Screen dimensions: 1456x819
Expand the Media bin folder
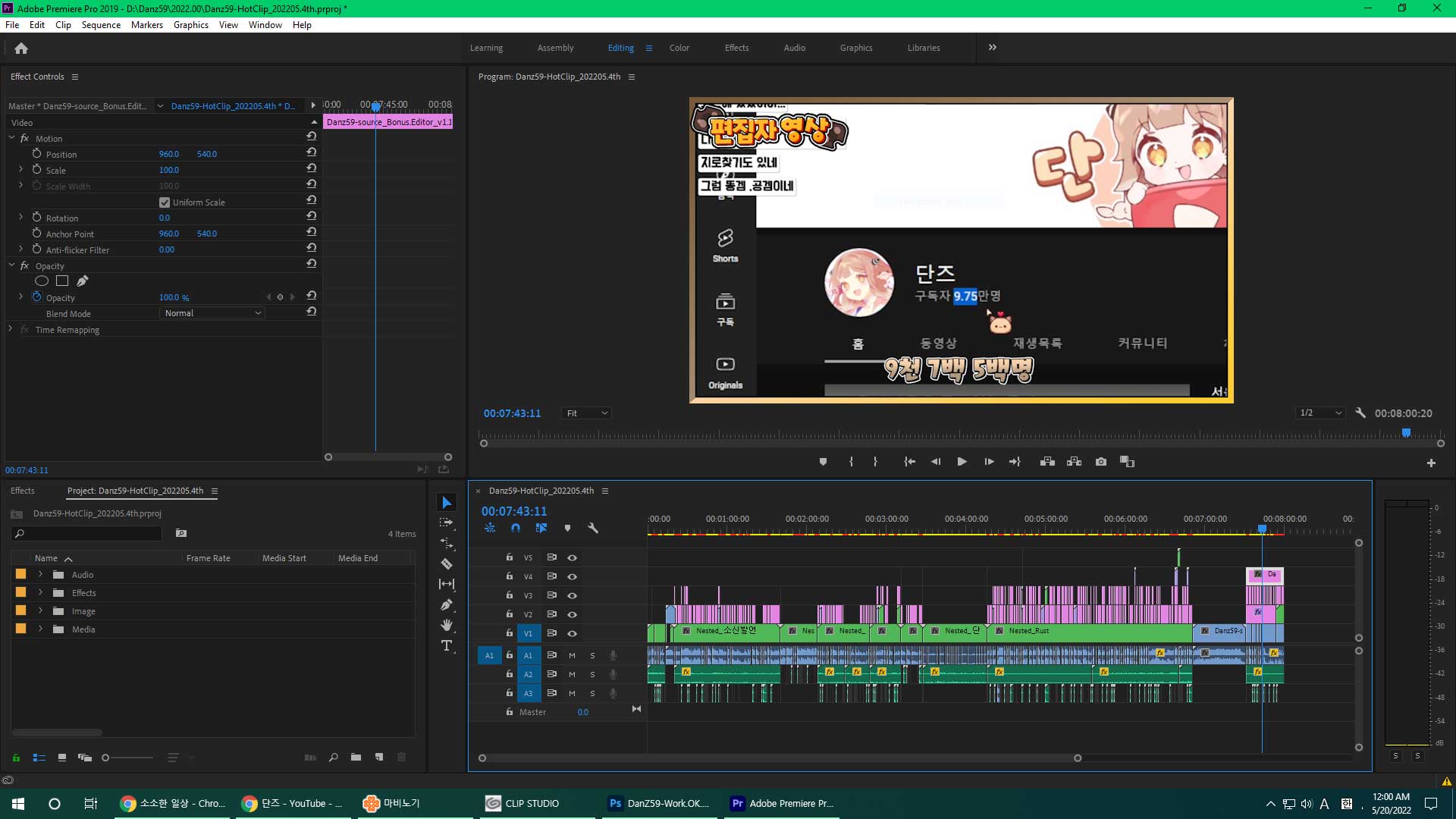coord(40,629)
